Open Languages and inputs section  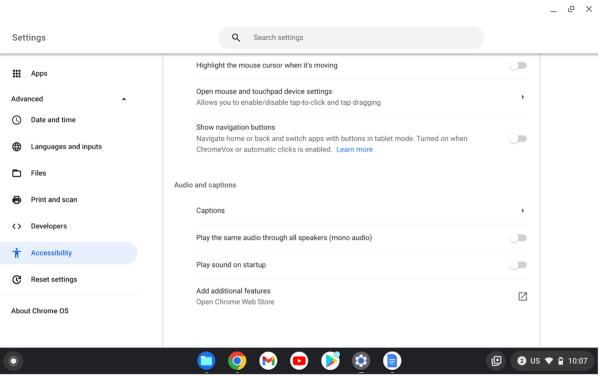point(66,146)
